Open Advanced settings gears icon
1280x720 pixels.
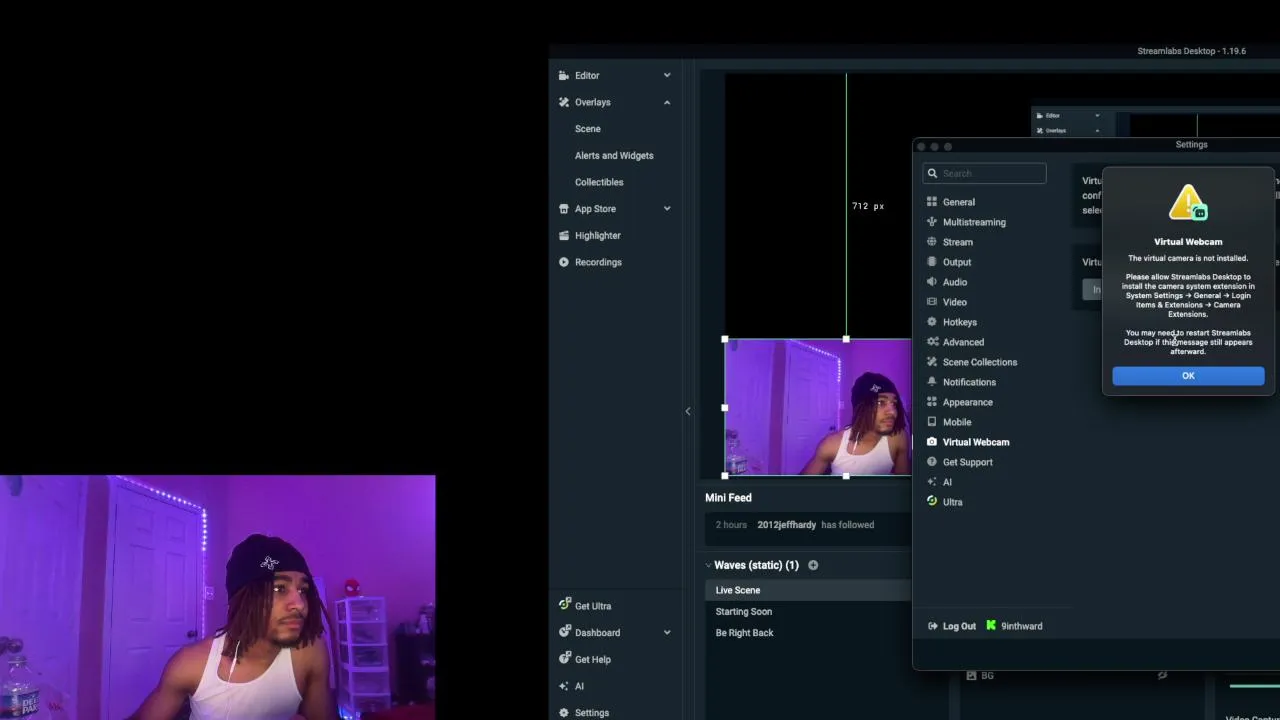coord(932,342)
